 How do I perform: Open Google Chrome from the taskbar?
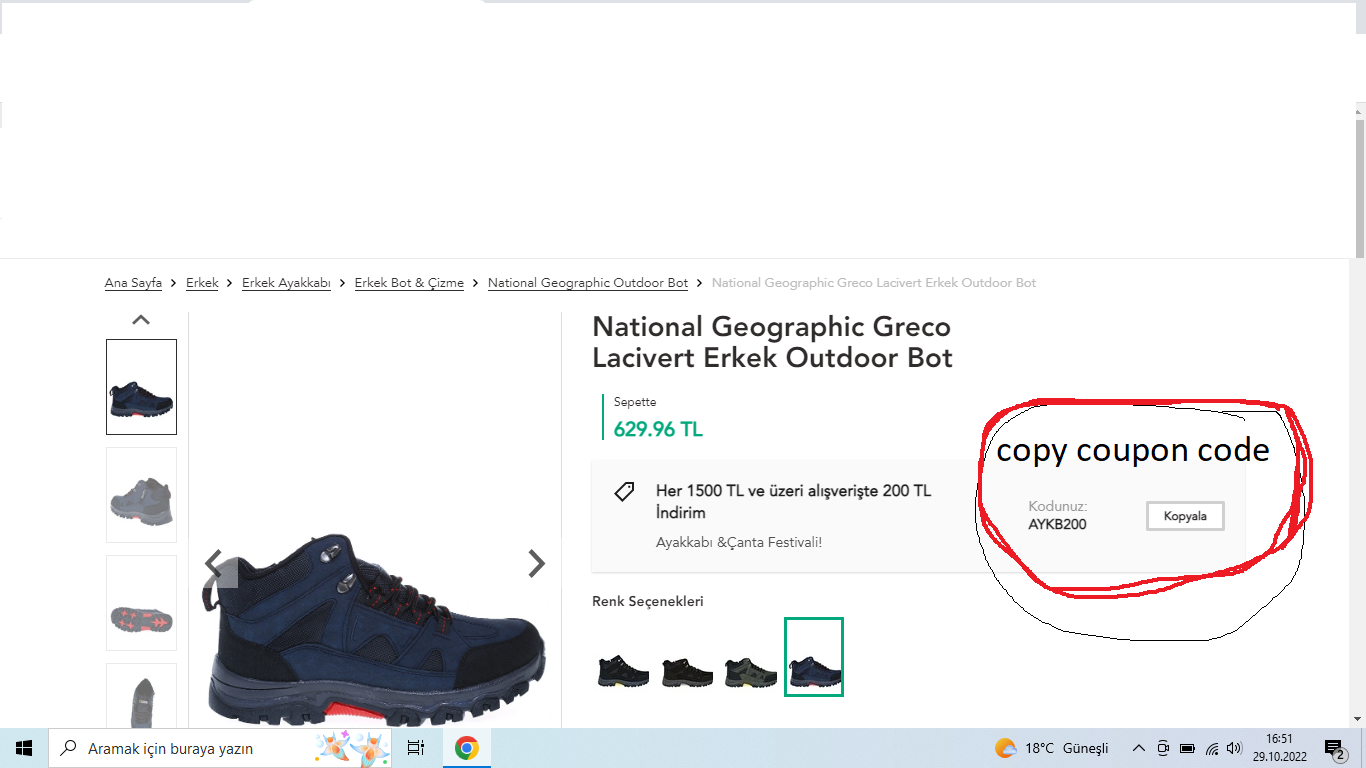point(466,748)
